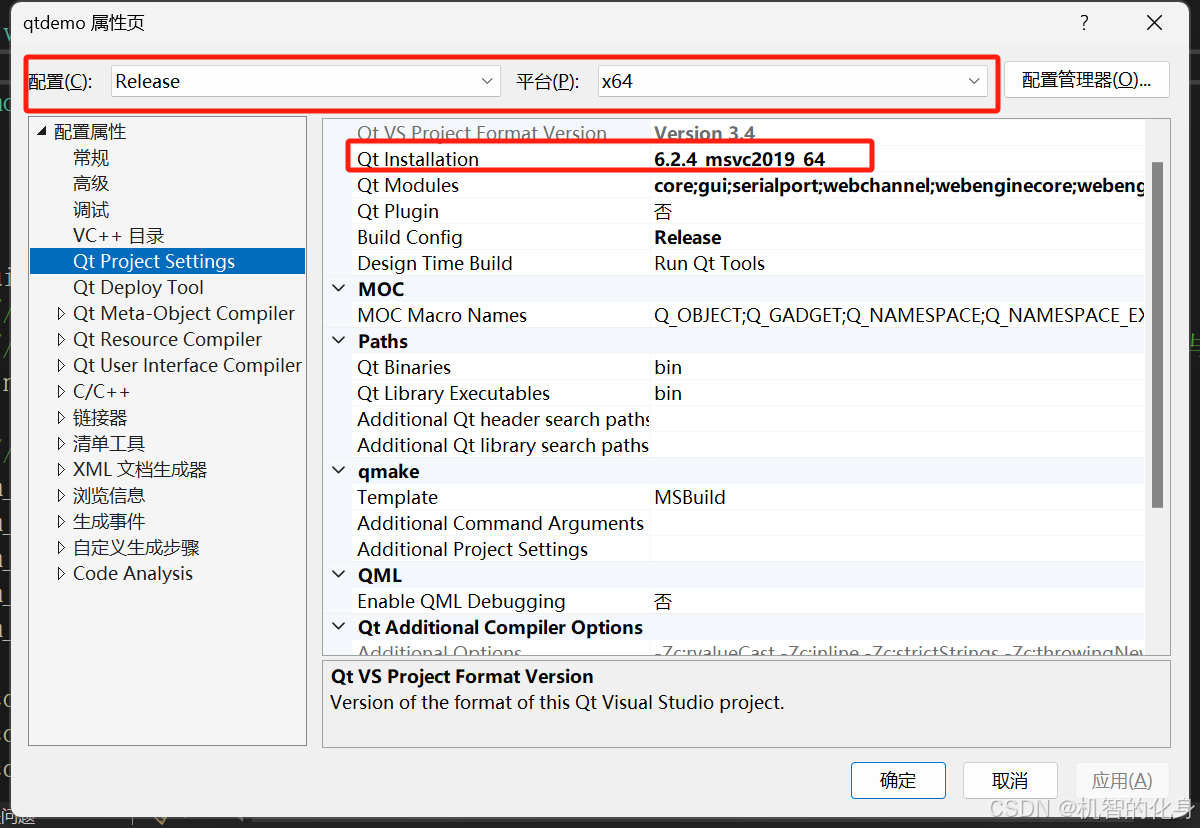Collapse the qmake property group
This screenshot has height=828, width=1200.
(x=338, y=471)
